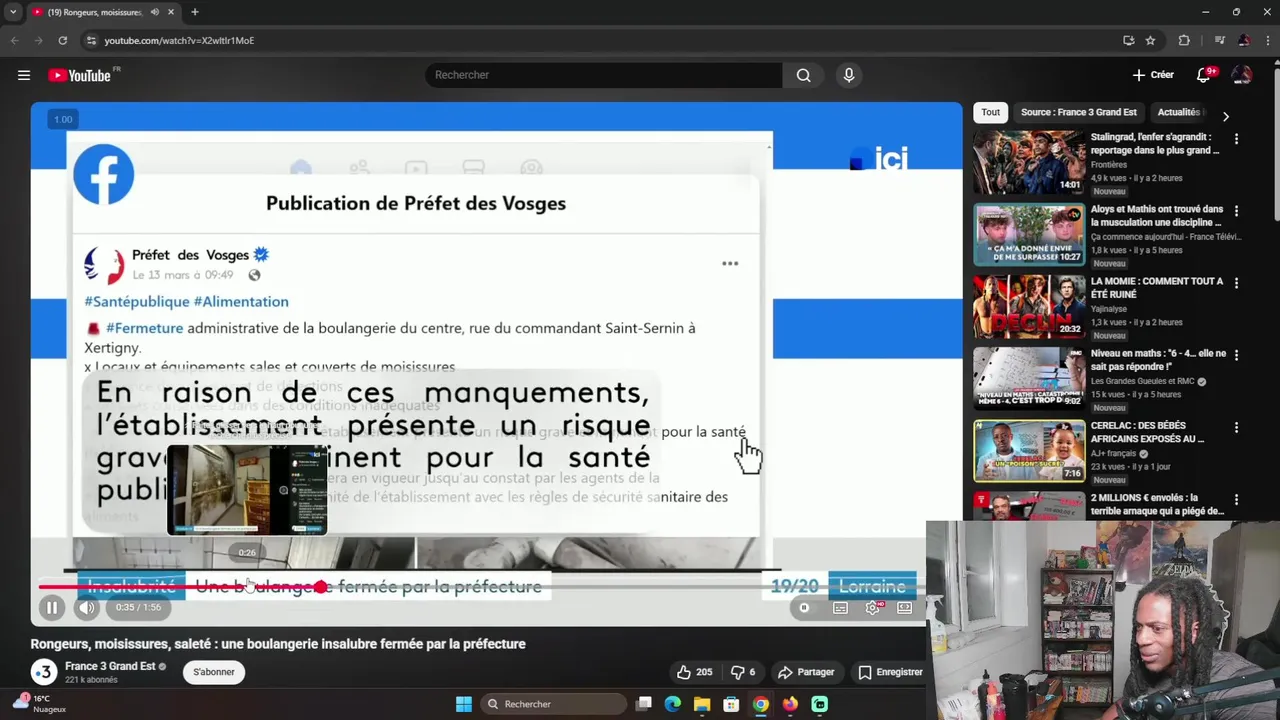Image resolution: width=1280 pixels, height=720 pixels.
Task: Open the Stalingrad, l'enfer s'agrandit video thumbnail
Action: click(x=1029, y=162)
